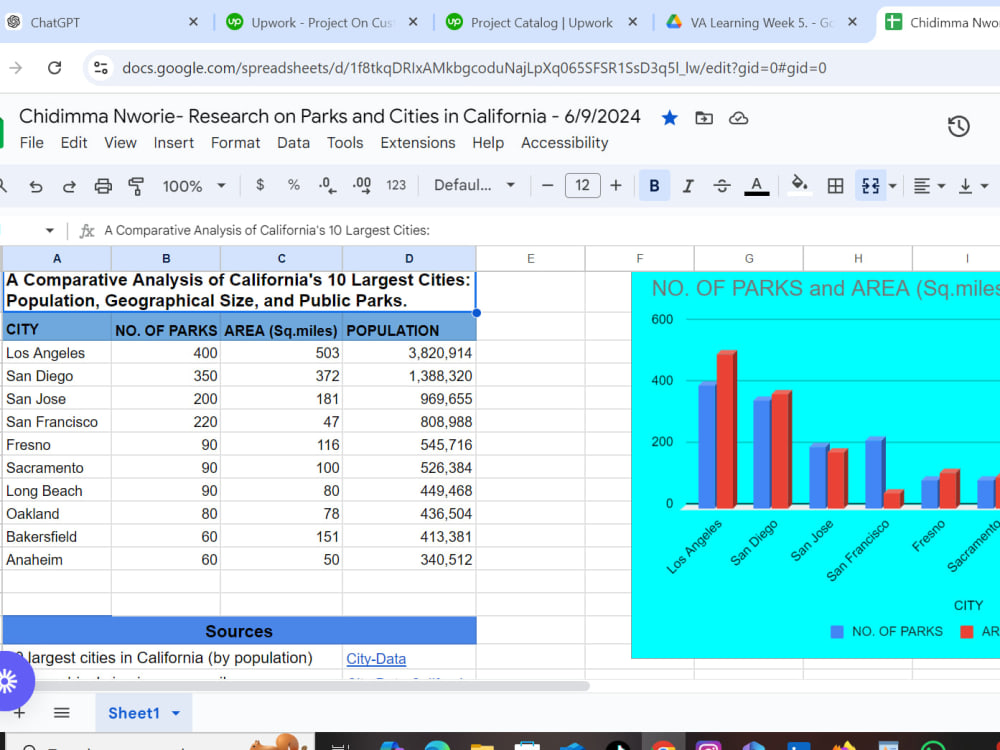1000x750 pixels.
Task: Open the Edit menu
Action: pos(74,143)
